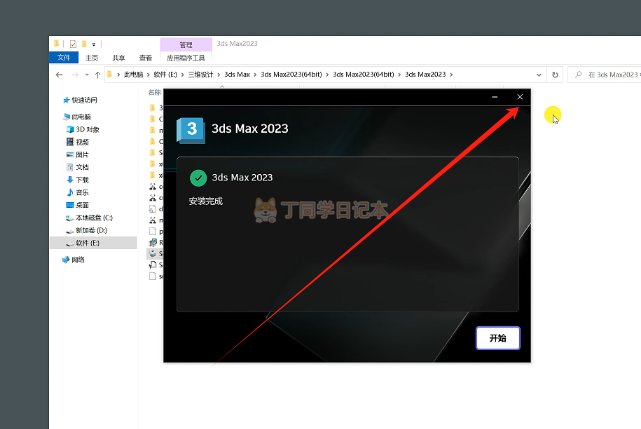The image size is (641, 429).
Task: Select 快速访问 in the navigation pane
Action: tap(80, 100)
